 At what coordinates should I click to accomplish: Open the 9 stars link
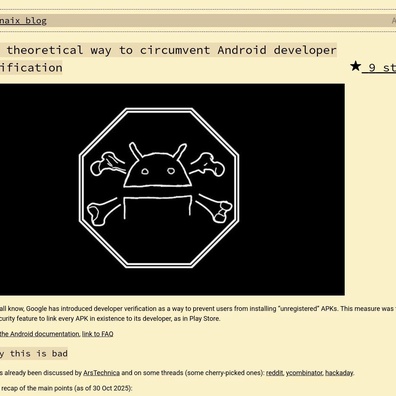pyautogui.click(x=379, y=68)
